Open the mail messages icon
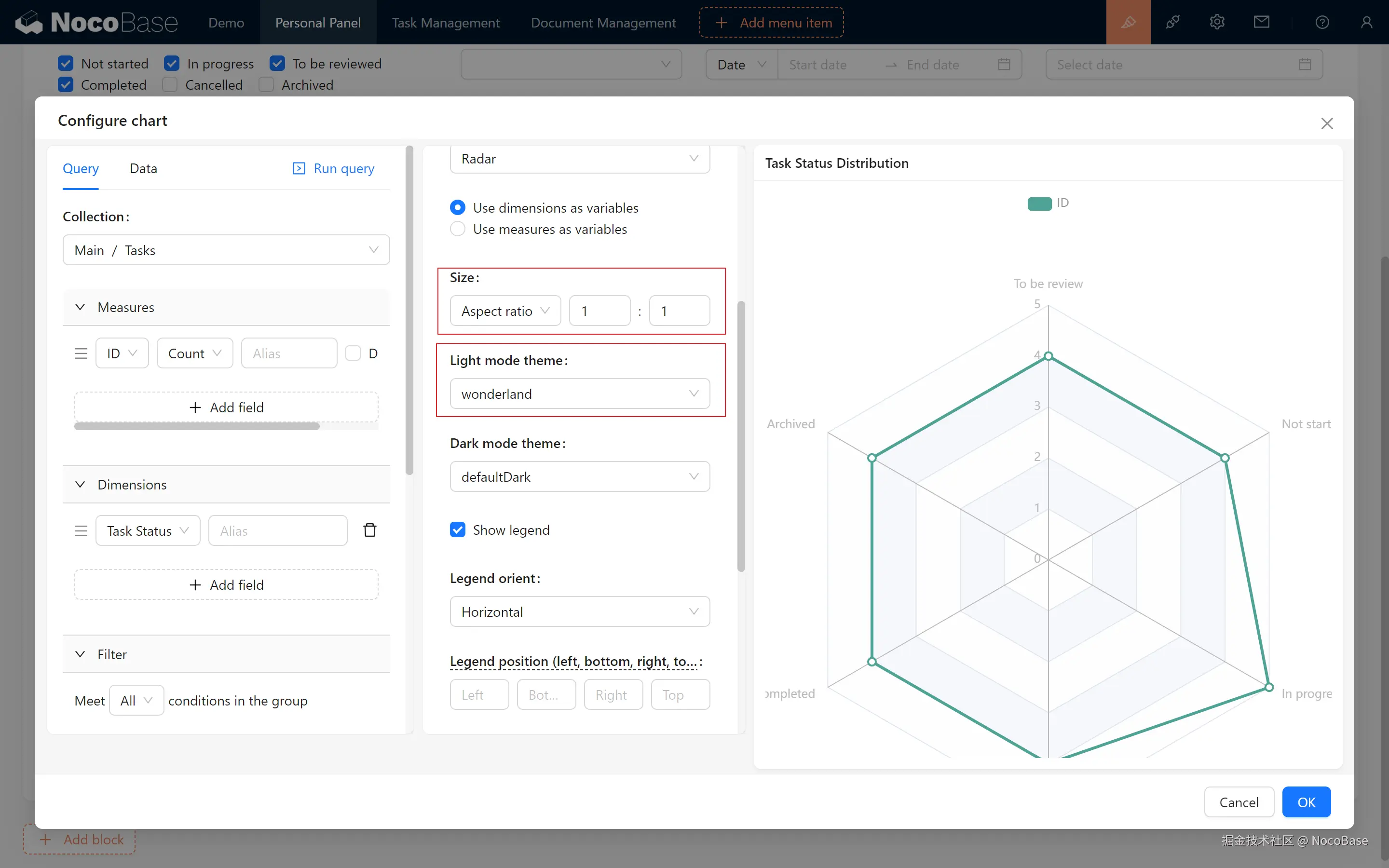Viewport: 1389px width, 868px height. click(x=1261, y=22)
